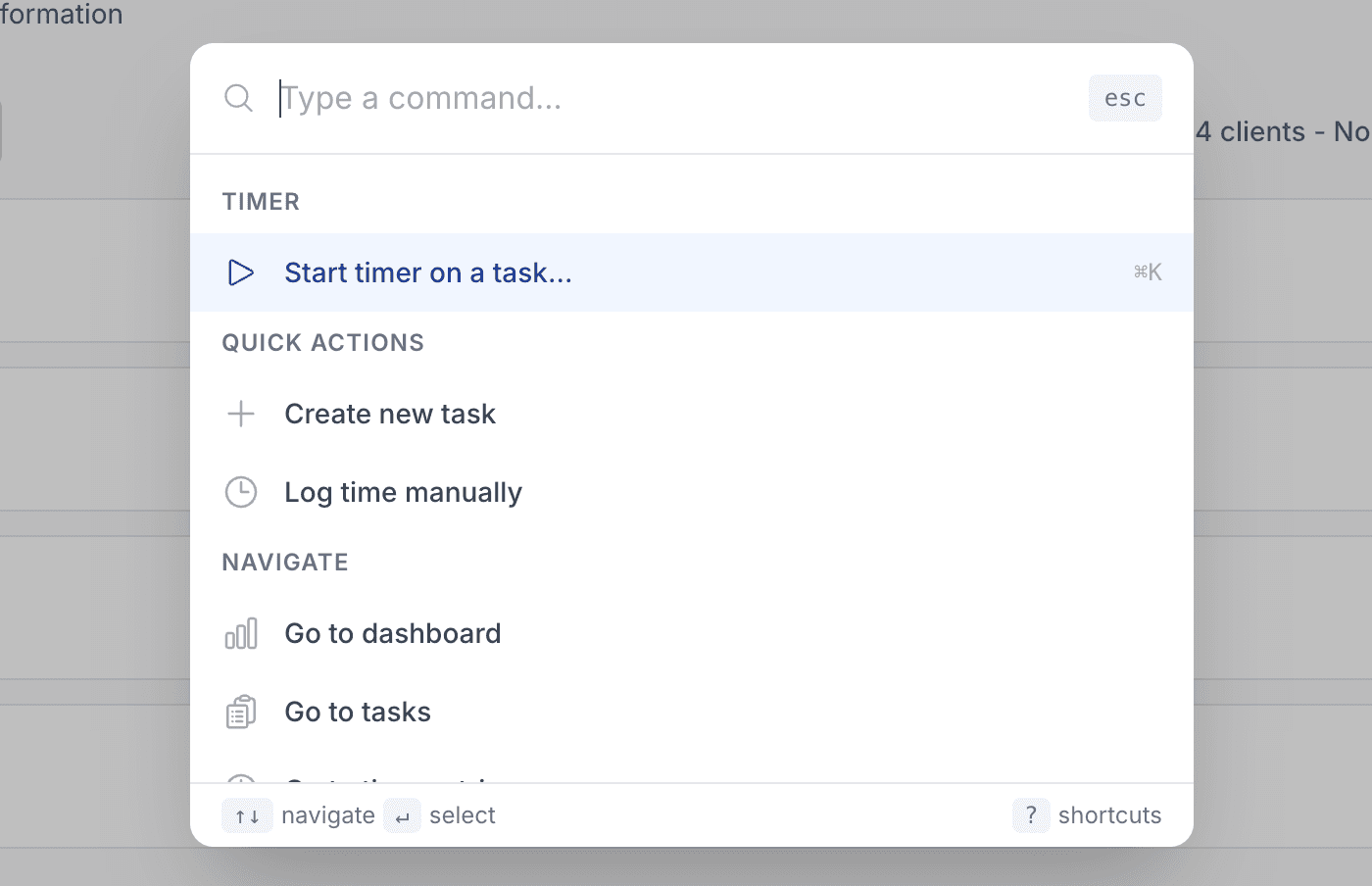
Task: Click the ⌘K shortcut hint badge
Action: (1148, 272)
